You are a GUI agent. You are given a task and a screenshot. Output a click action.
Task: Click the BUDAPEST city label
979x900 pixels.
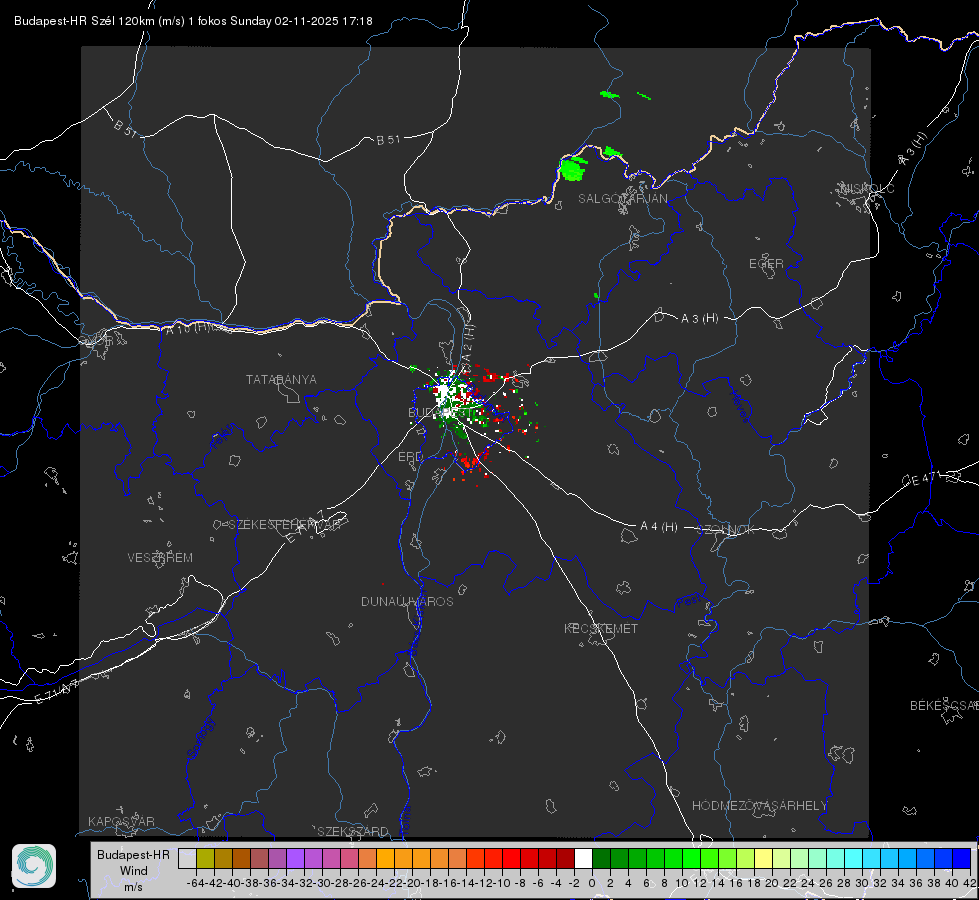pos(441,412)
